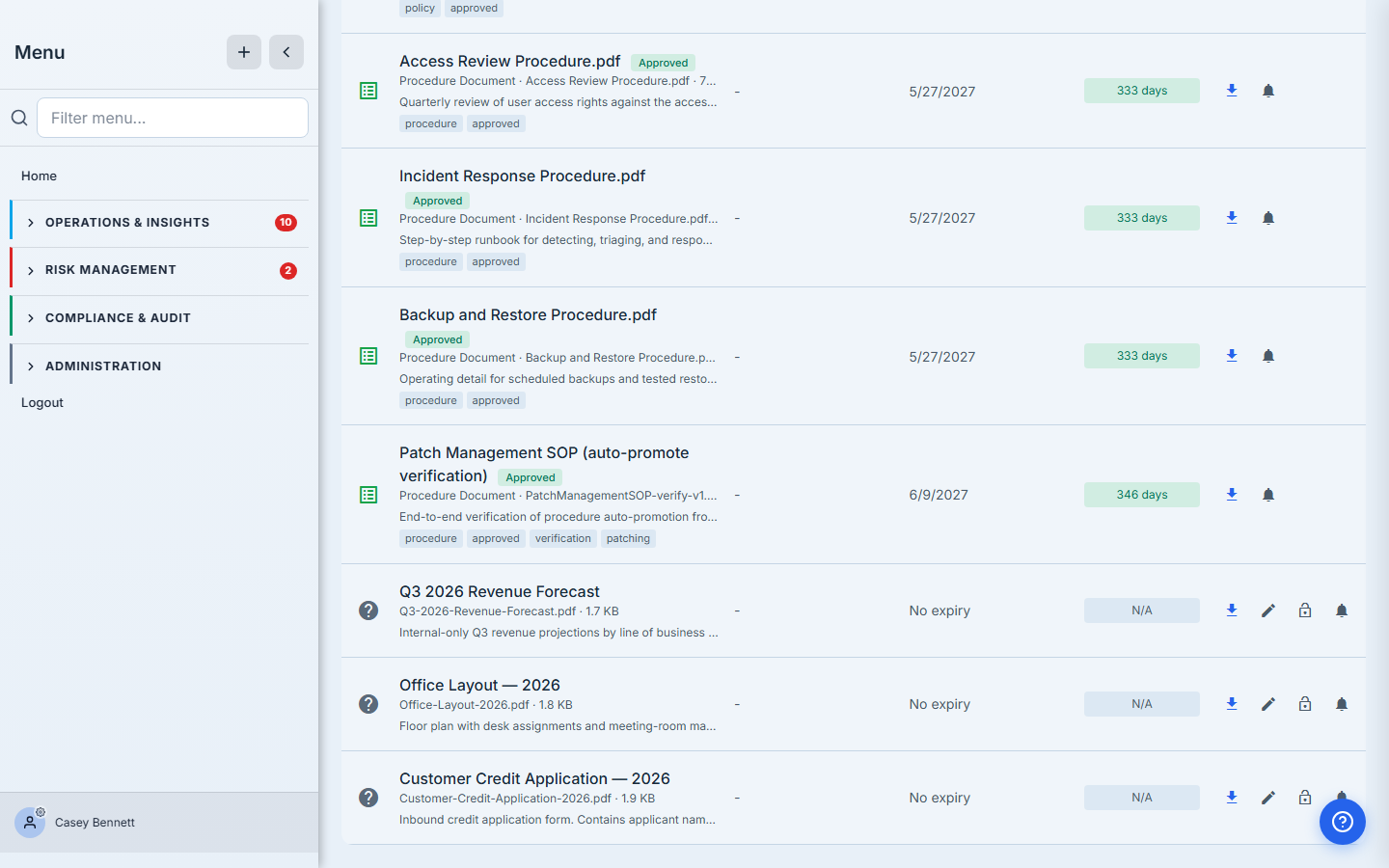This screenshot has height=868, width=1389.
Task: Click N/A badge for Office Layout — 2026
Action: 1142,704
